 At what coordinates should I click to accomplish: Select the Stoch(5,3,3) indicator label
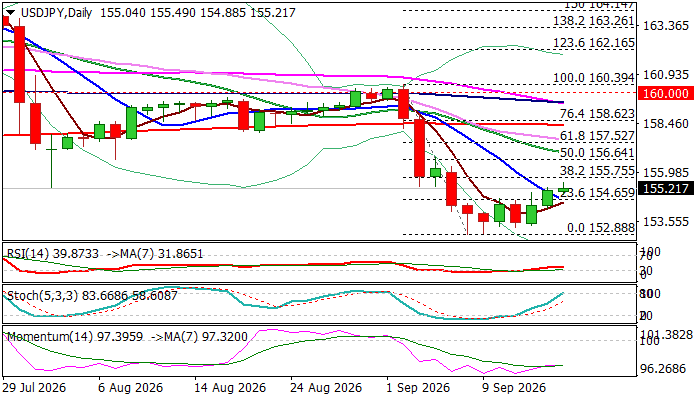[42, 296]
